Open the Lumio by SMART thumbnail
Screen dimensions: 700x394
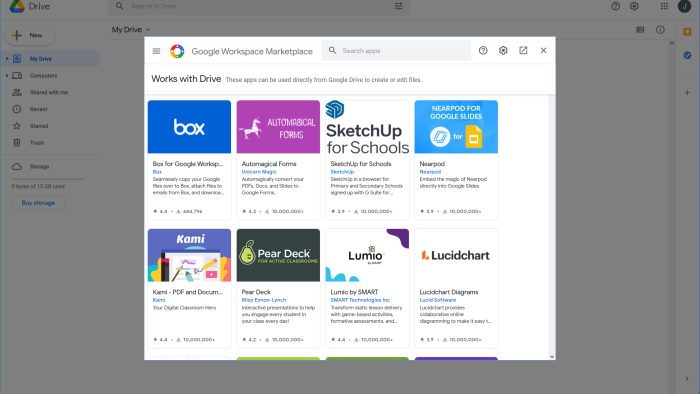[x=367, y=255]
